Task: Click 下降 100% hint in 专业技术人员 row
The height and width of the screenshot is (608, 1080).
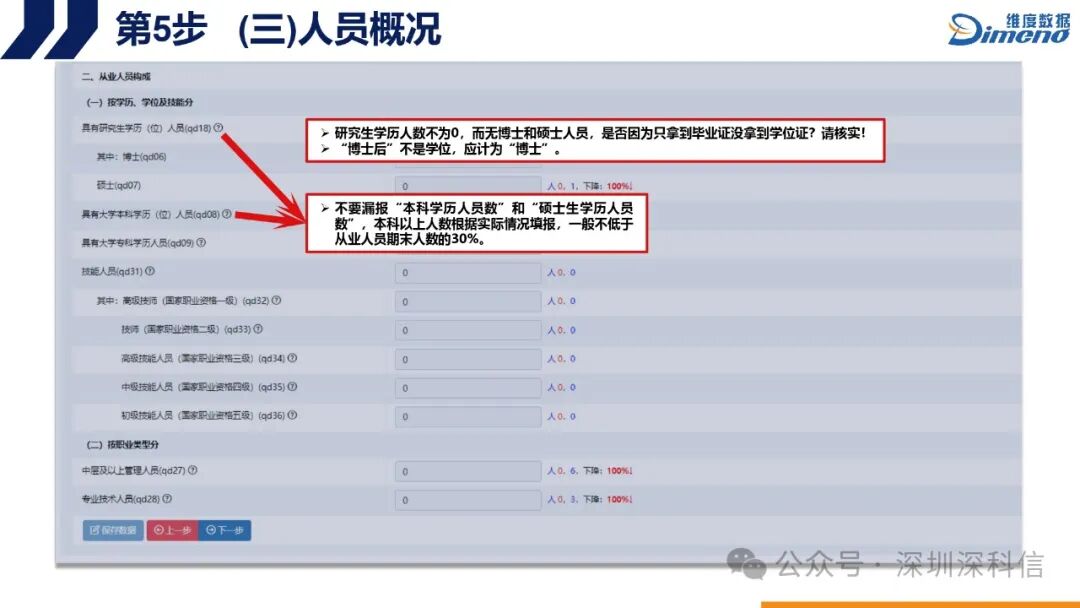Action: [608, 499]
